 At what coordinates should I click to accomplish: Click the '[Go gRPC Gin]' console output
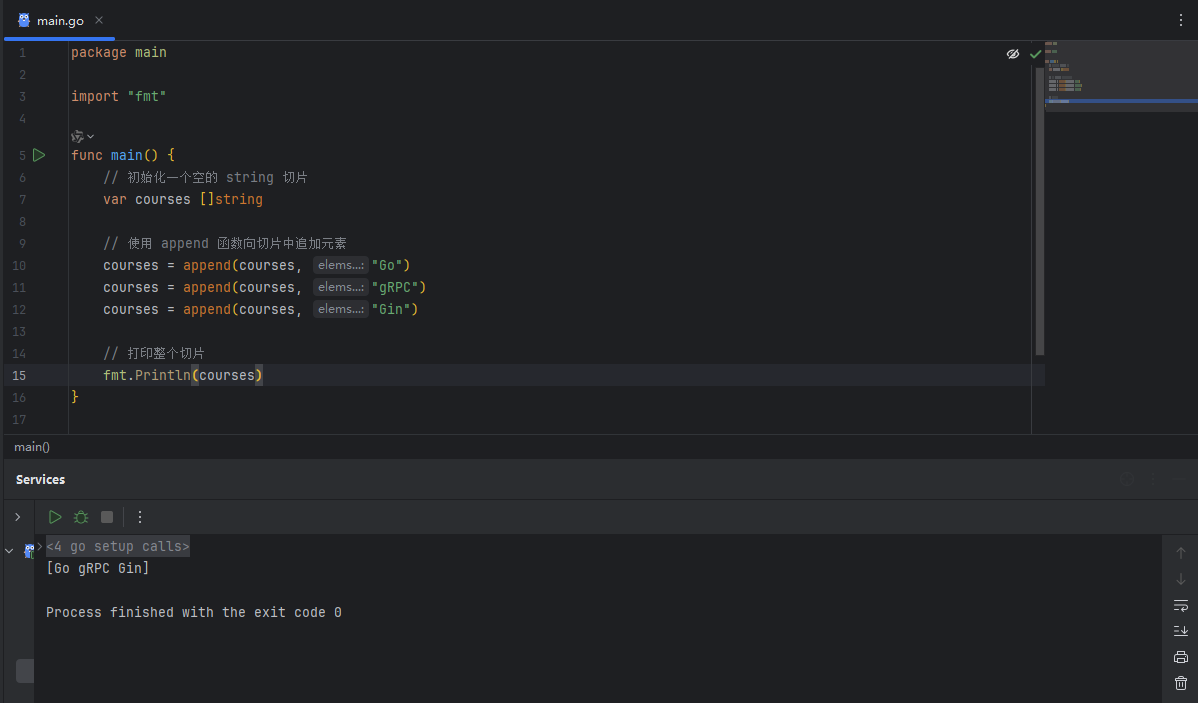tap(98, 569)
